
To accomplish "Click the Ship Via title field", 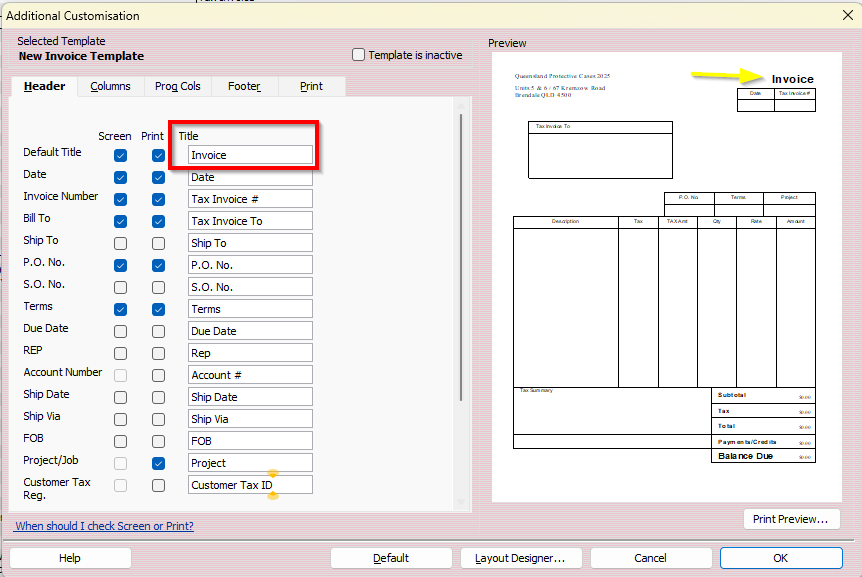I will tap(250, 419).
